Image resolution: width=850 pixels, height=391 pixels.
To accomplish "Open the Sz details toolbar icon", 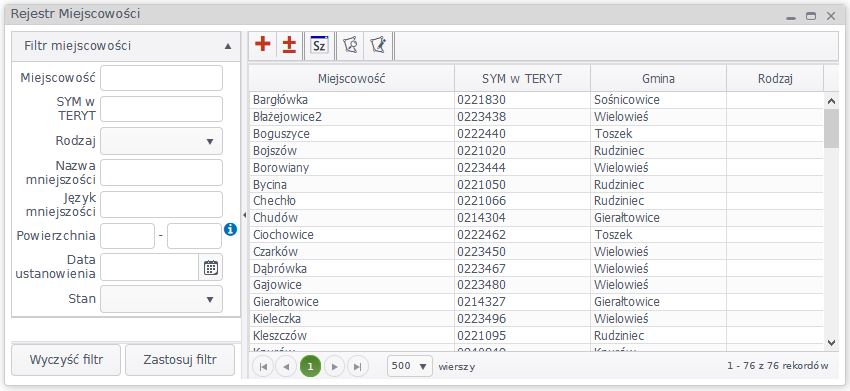I will pyautogui.click(x=319, y=45).
